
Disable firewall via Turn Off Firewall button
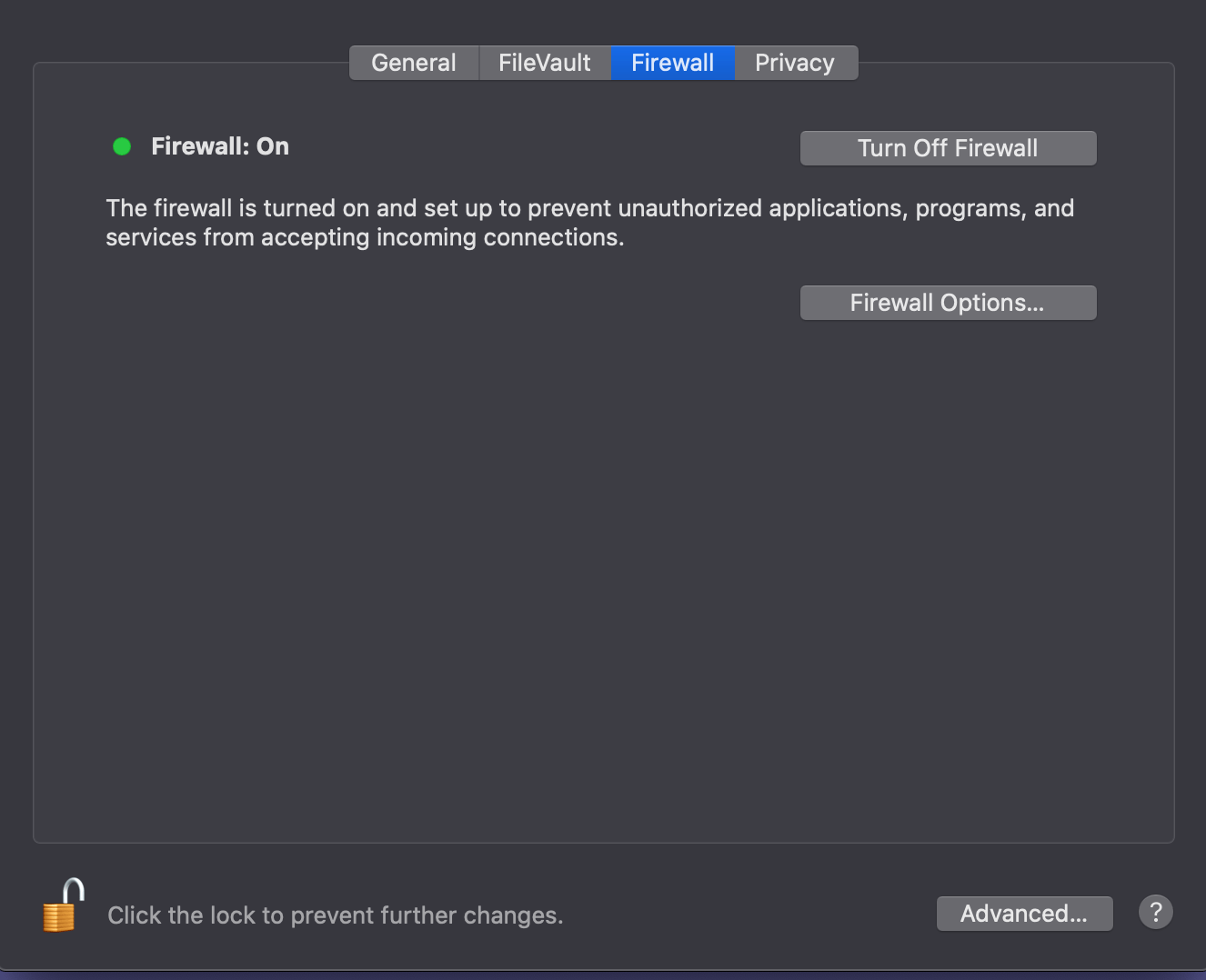click(x=948, y=148)
